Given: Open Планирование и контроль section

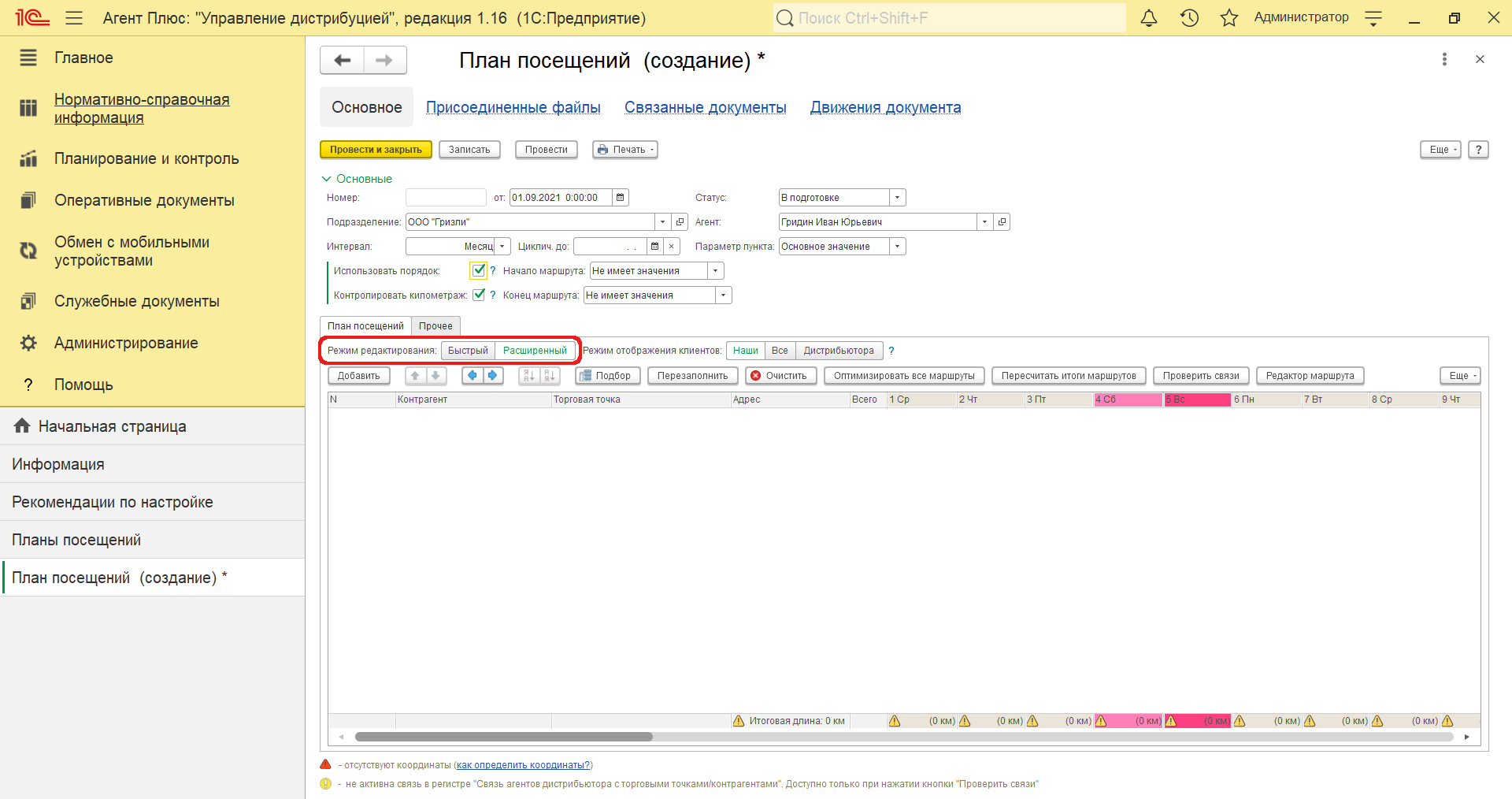Looking at the screenshot, I should tap(146, 158).
